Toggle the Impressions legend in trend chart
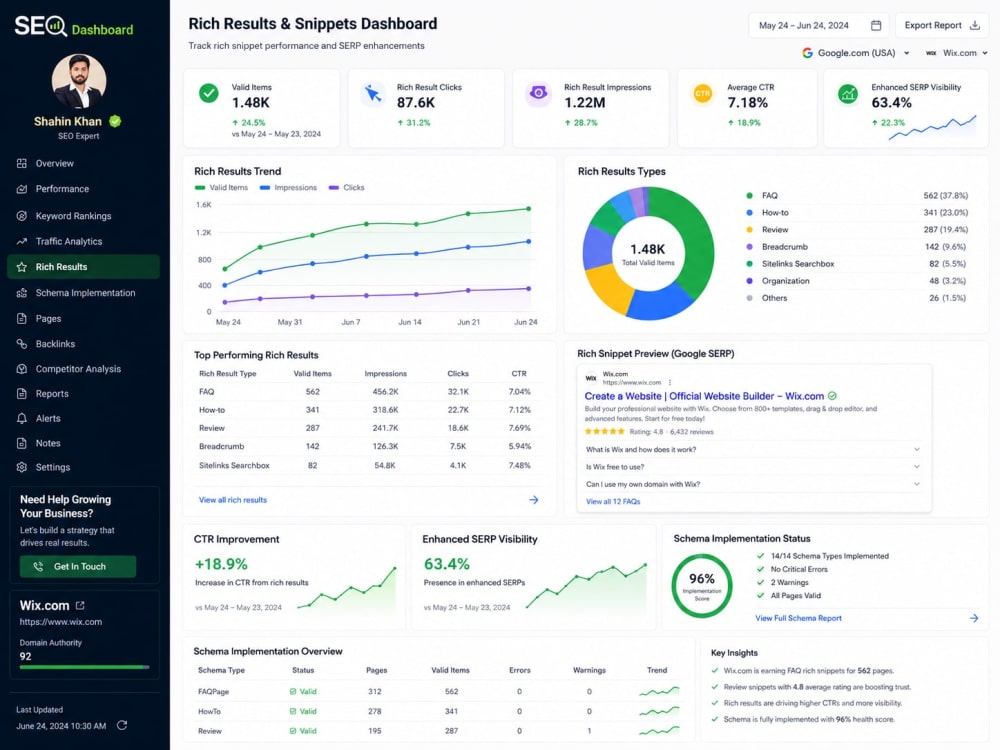Screen dimensions: 1000x750 pos(288,188)
